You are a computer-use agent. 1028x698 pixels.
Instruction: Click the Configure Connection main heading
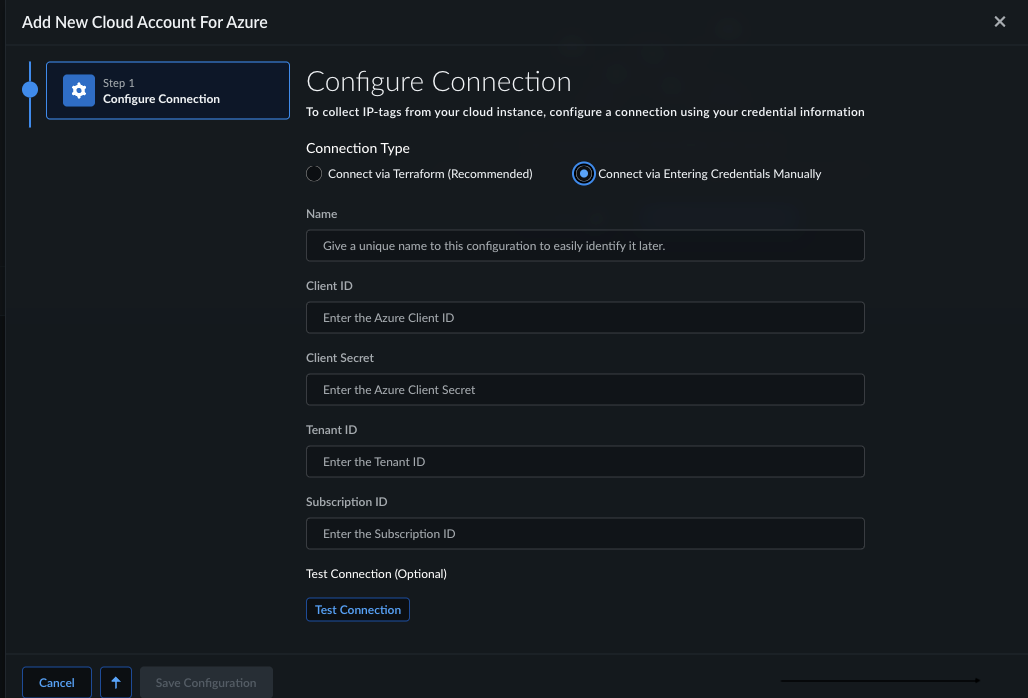pyautogui.click(x=439, y=82)
